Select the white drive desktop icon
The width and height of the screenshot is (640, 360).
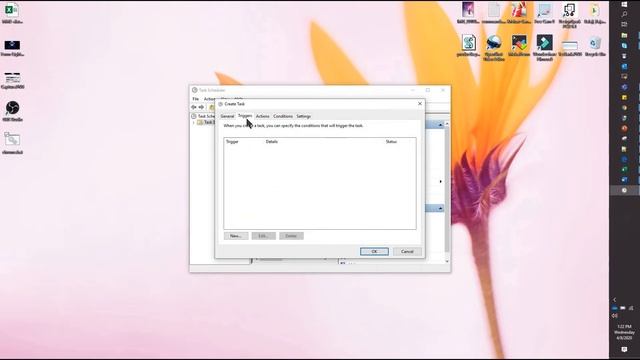coord(569,47)
